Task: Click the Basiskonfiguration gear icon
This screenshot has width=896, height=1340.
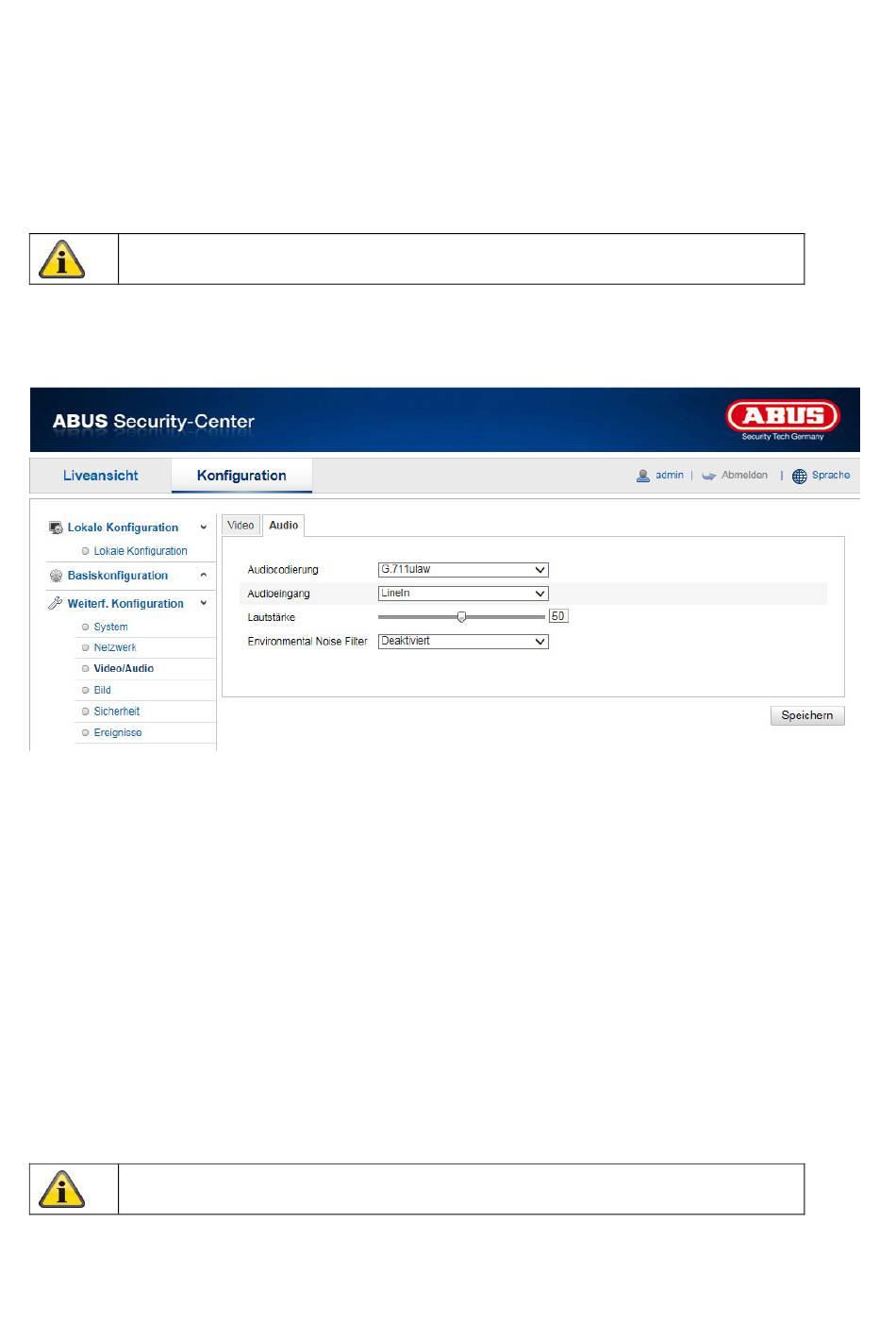Action: (56, 576)
